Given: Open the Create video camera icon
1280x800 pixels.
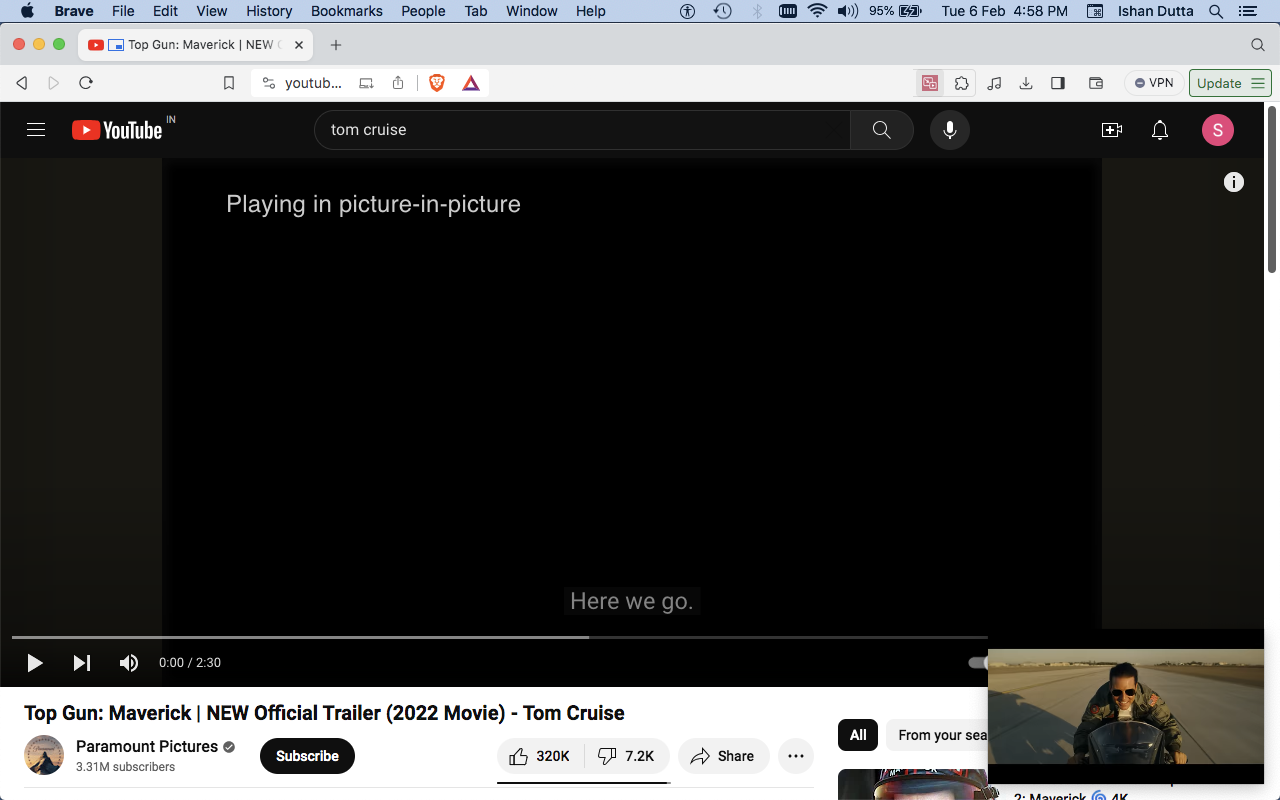Looking at the screenshot, I should (x=1111, y=130).
